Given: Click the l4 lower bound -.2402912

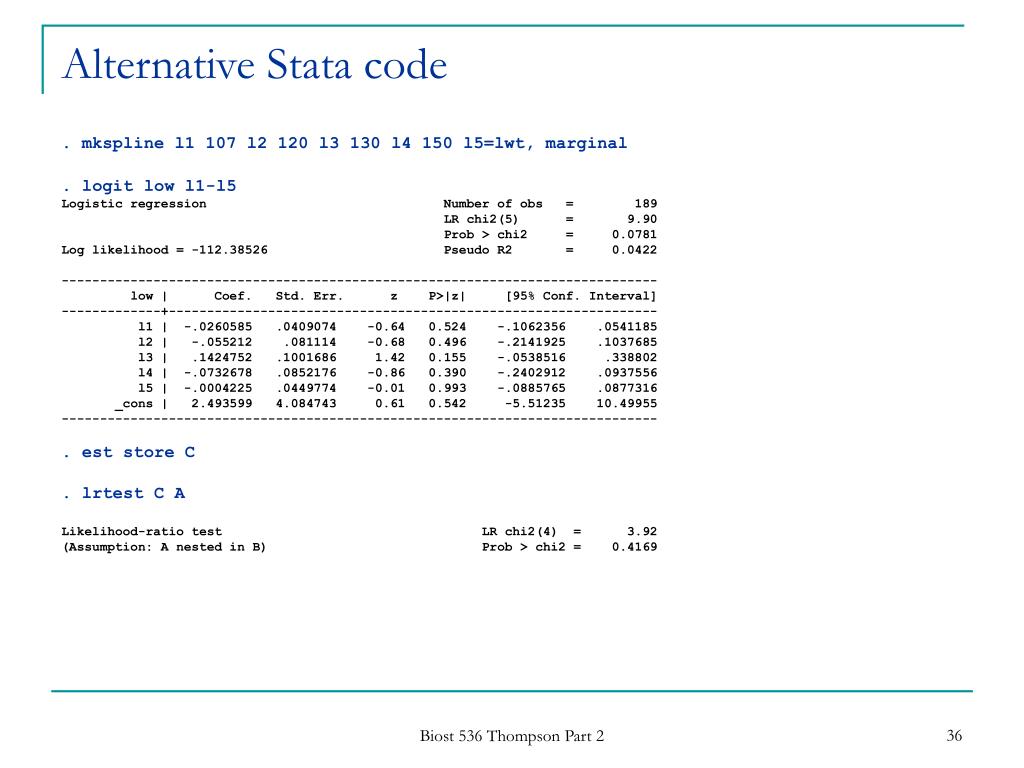Looking at the screenshot, I should (x=532, y=373).
